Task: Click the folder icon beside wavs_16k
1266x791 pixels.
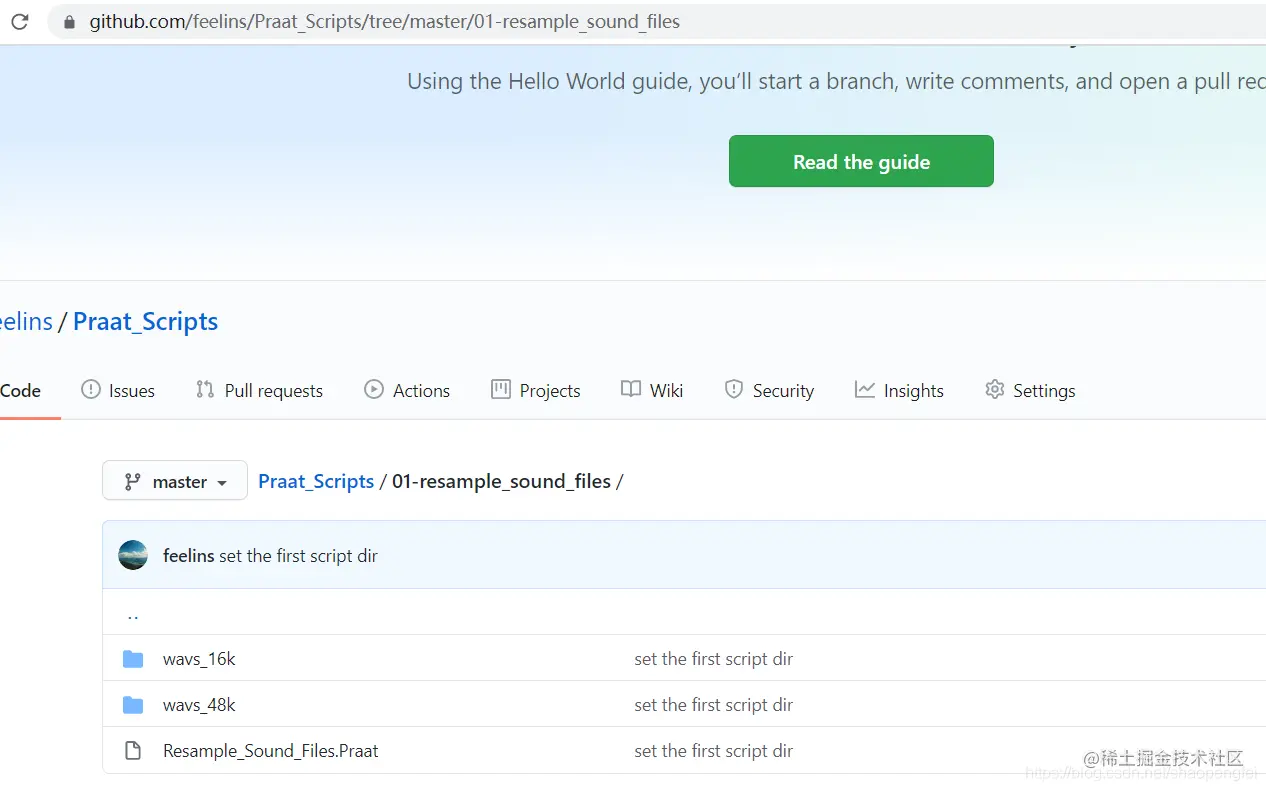Action: pyautogui.click(x=133, y=659)
